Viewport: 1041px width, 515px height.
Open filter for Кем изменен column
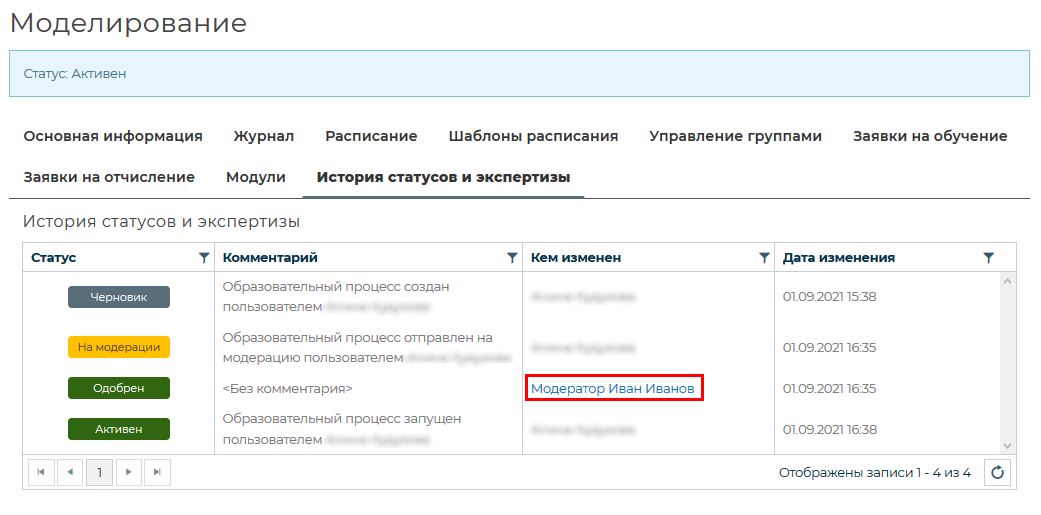point(764,258)
